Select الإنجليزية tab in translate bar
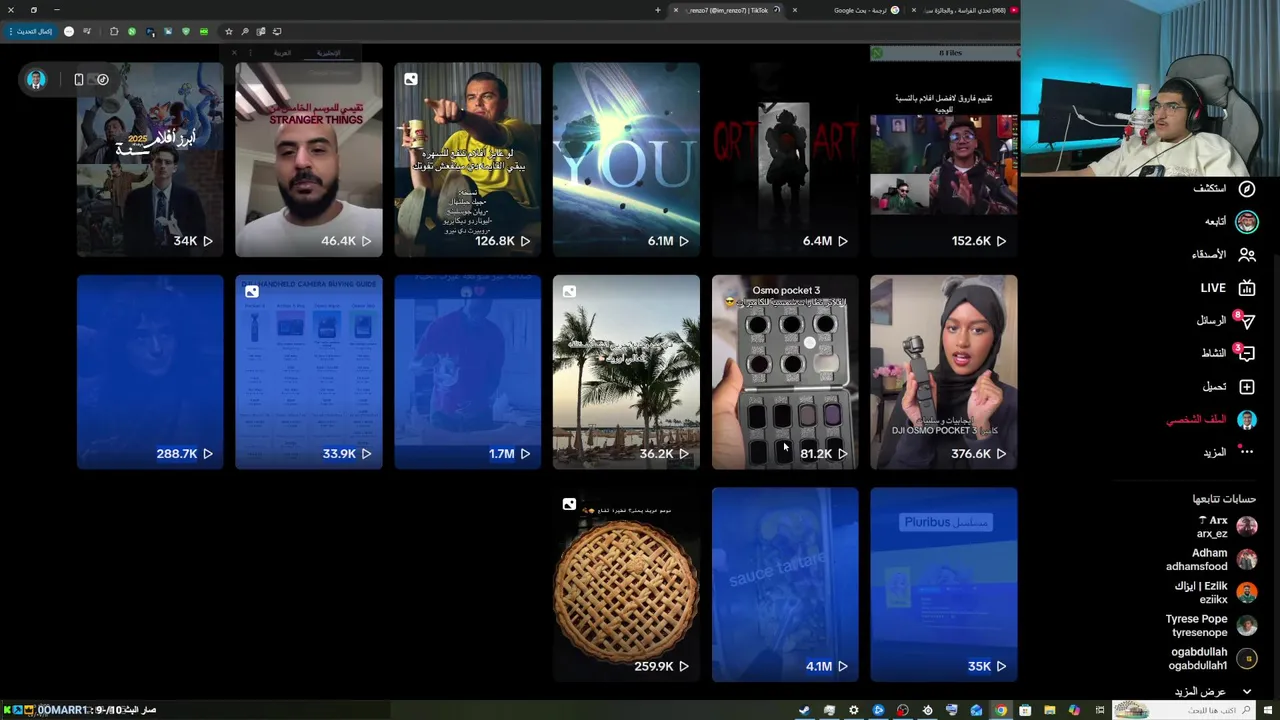This screenshot has height=720, width=1280. tap(328, 53)
